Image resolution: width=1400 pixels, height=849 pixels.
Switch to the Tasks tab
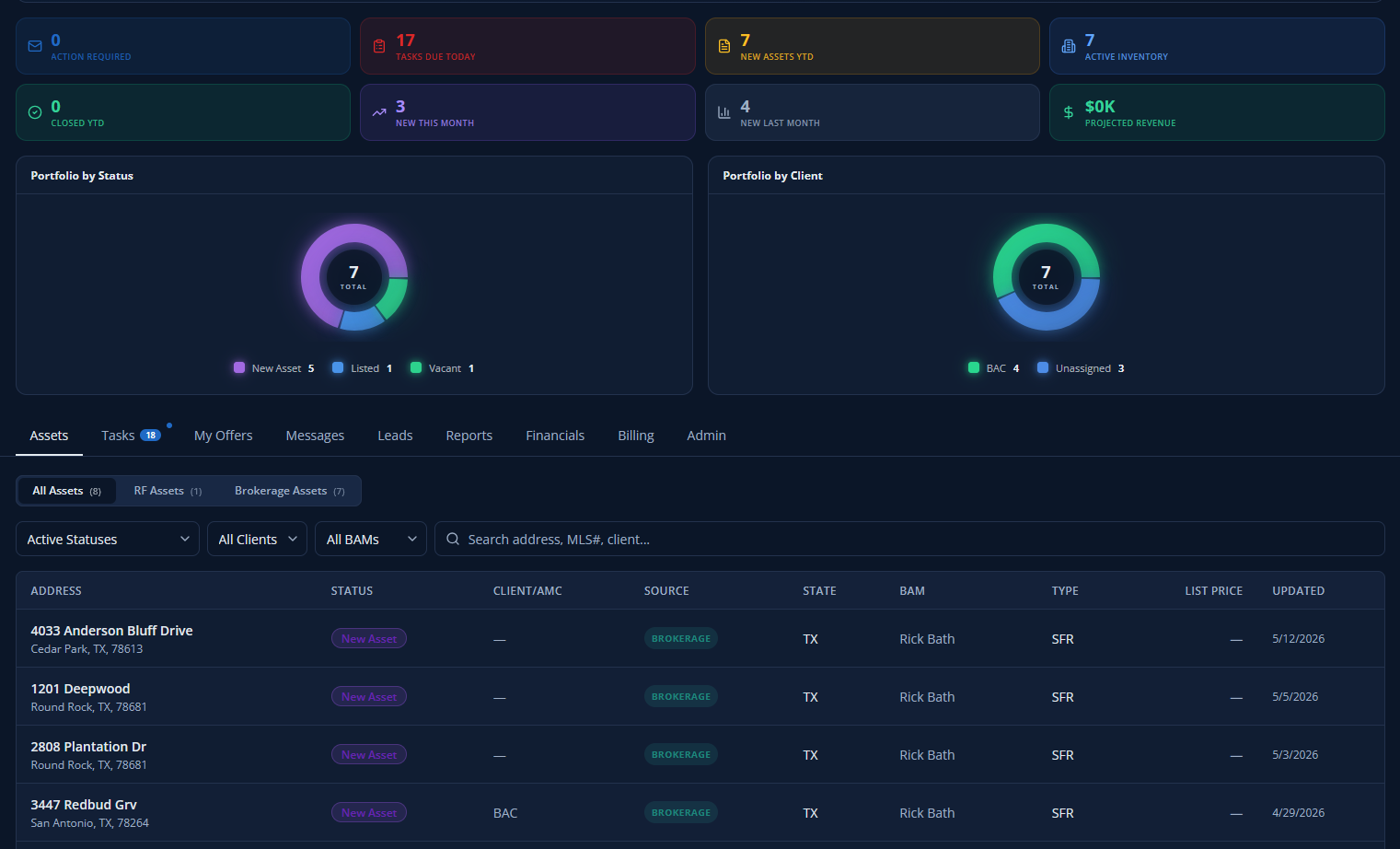[x=131, y=436]
